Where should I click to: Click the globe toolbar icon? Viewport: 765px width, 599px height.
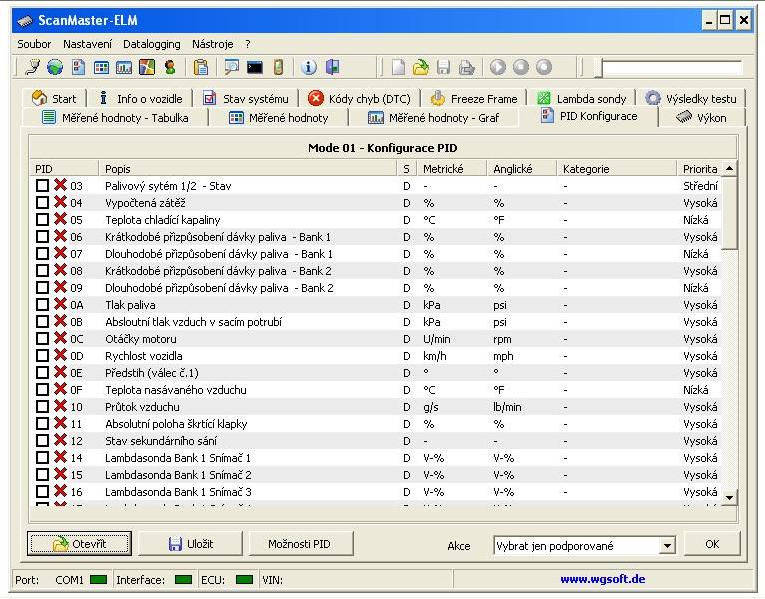[x=55, y=67]
